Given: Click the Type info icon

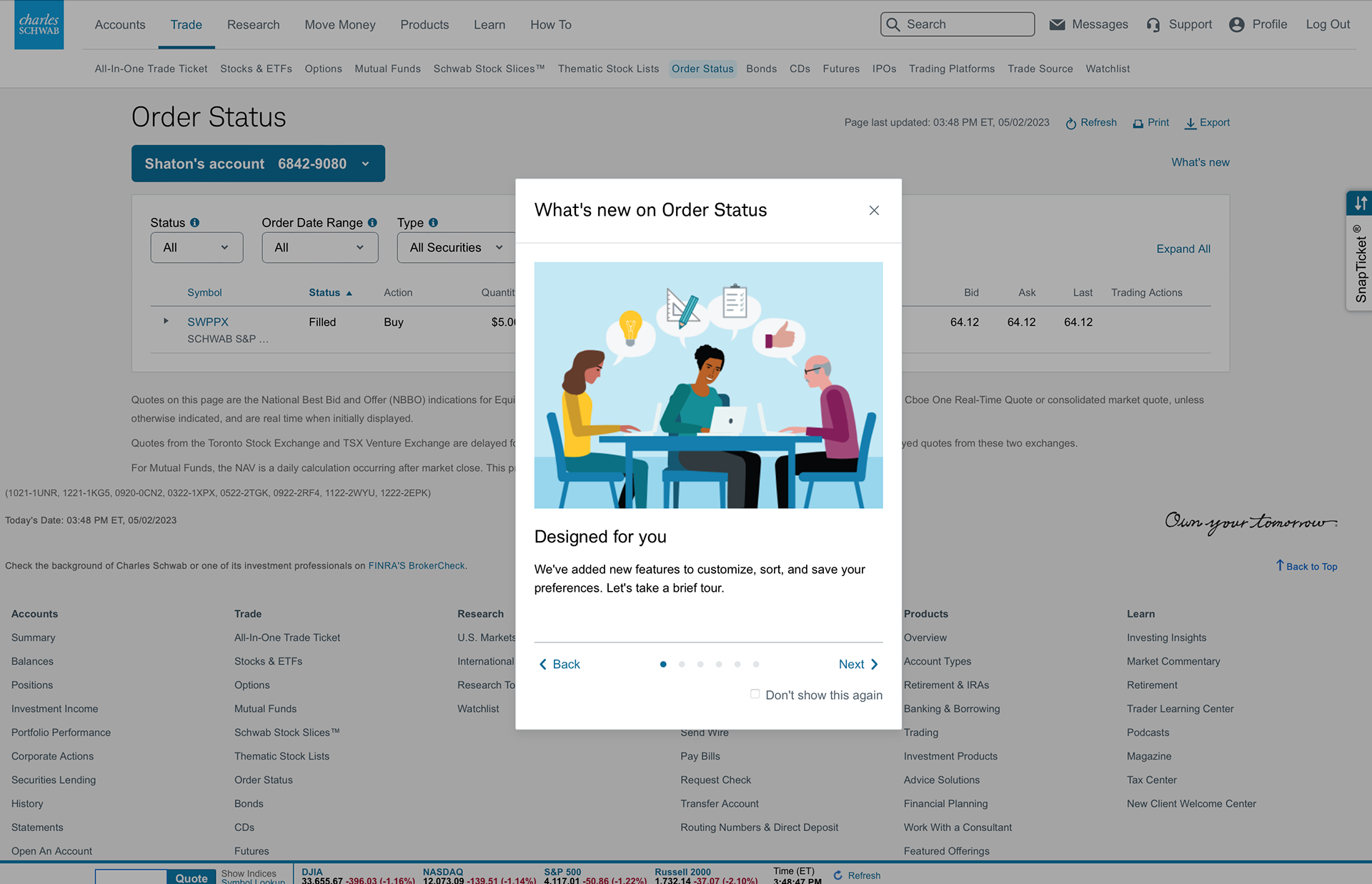Looking at the screenshot, I should (x=433, y=223).
